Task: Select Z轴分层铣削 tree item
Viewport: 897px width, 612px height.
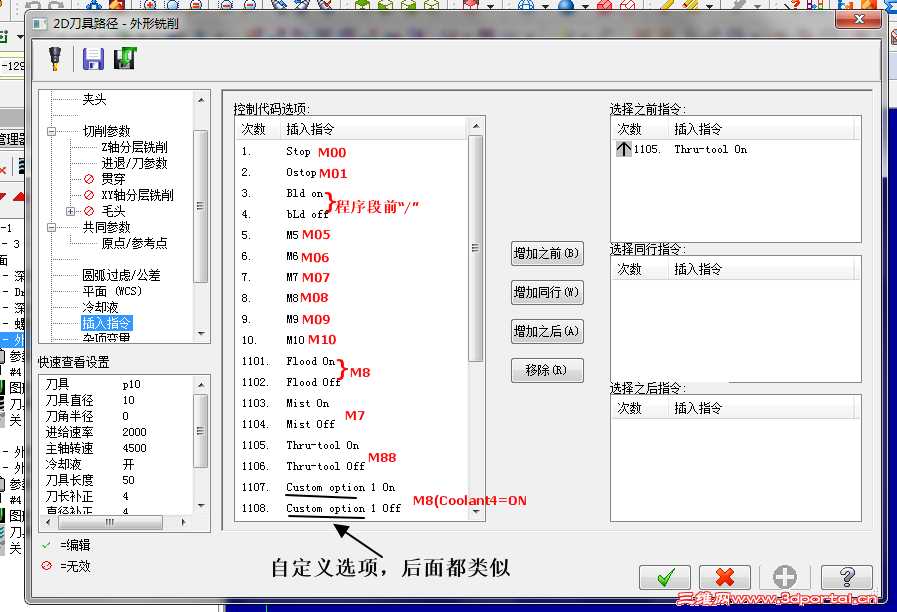Action: click(134, 147)
